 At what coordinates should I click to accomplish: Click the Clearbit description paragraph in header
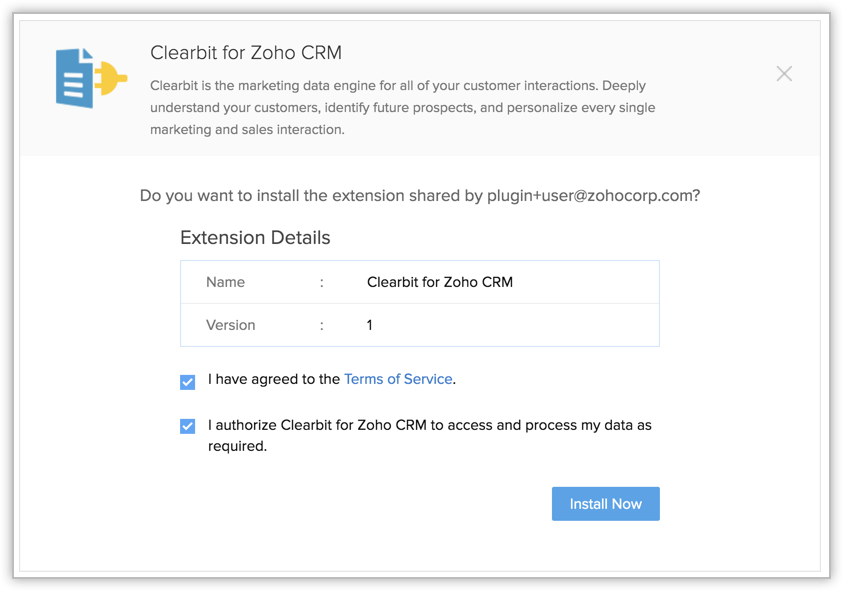[x=402, y=107]
